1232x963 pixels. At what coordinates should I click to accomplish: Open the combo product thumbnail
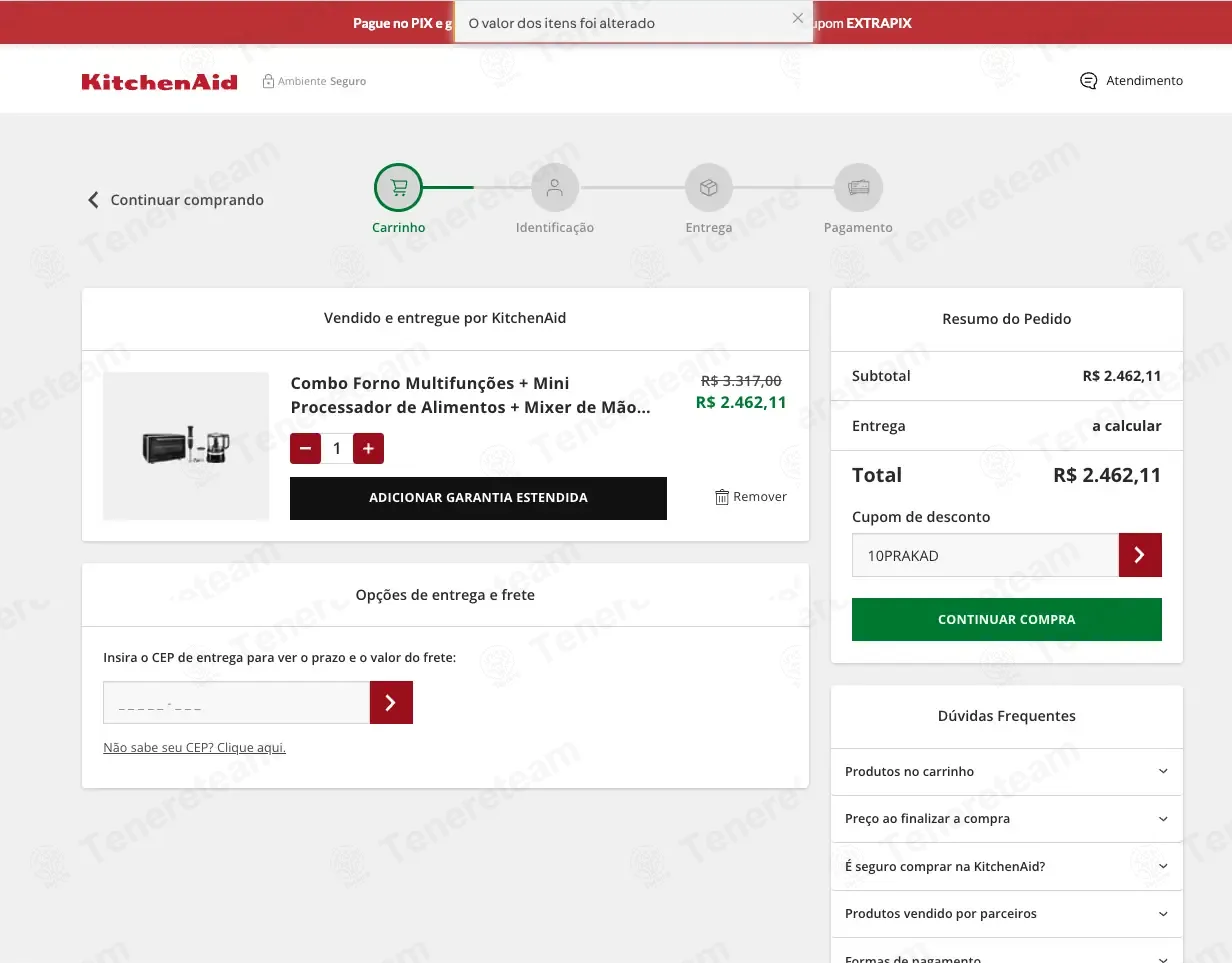pos(186,446)
